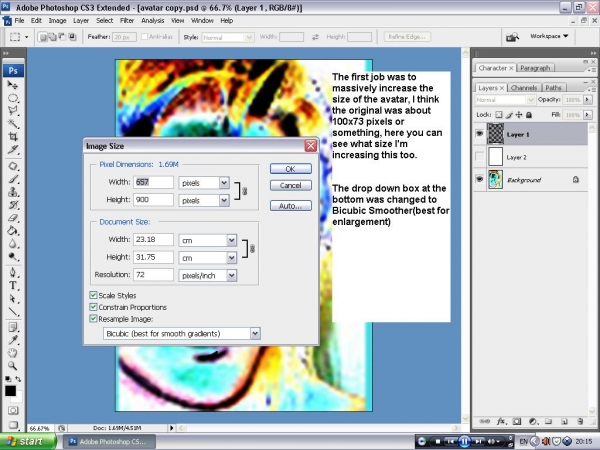600x450 pixels.
Task: Open Resolution pixels/inch dropdown
Action: tap(232, 275)
